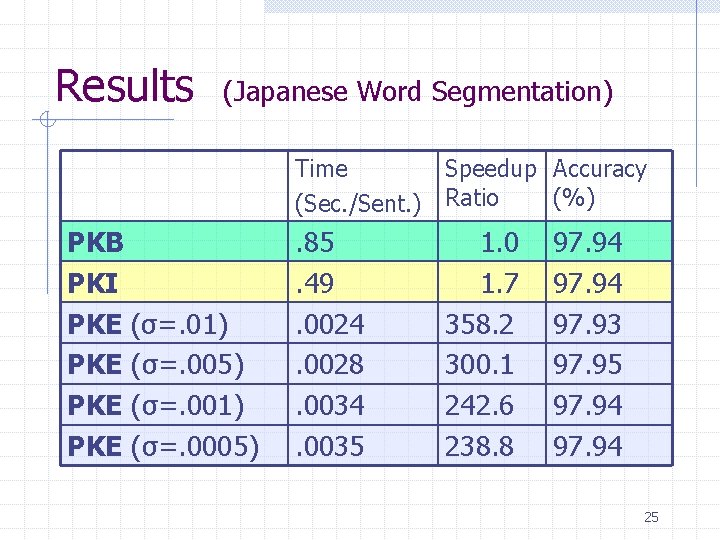Click the time value '.0028'
This screenshot has width=720, height=540.
tap(330, 364)
